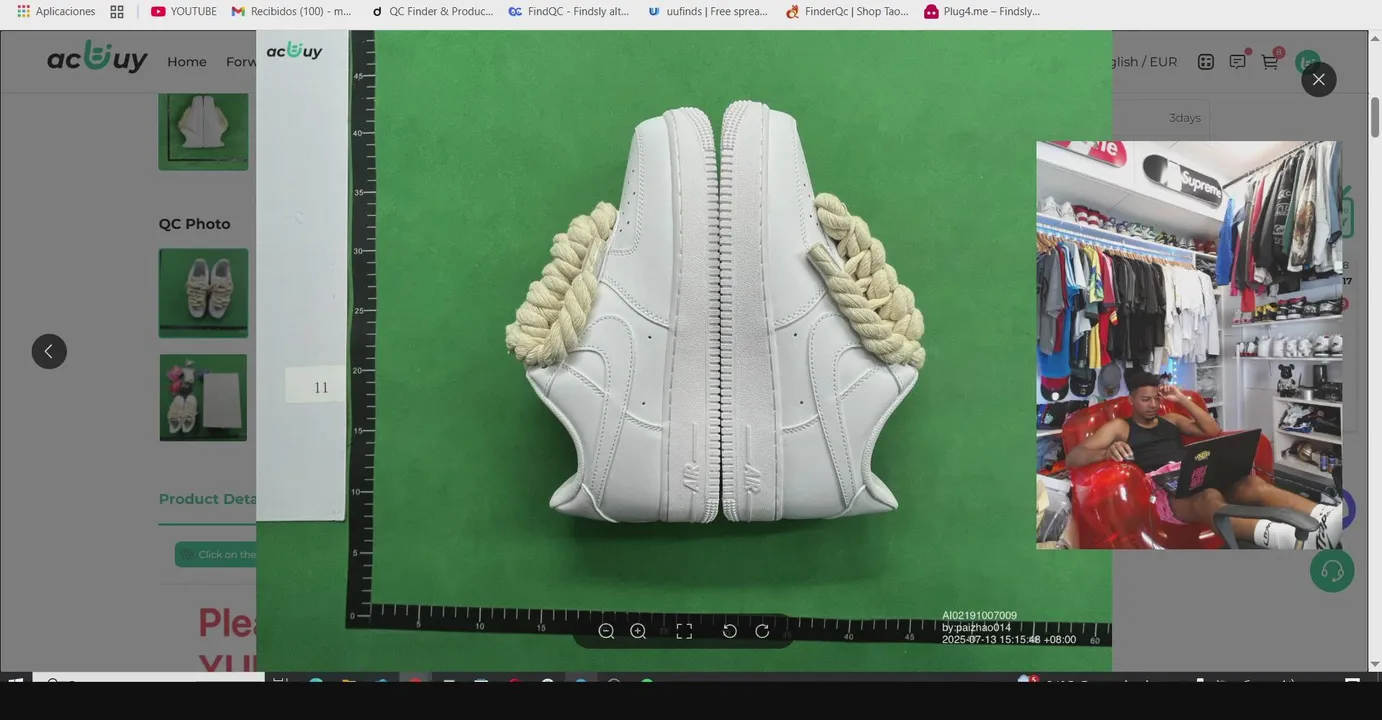1382x720 pixels.
Task: Click the acbuy logo in header
Action: [x=97, y=58]
